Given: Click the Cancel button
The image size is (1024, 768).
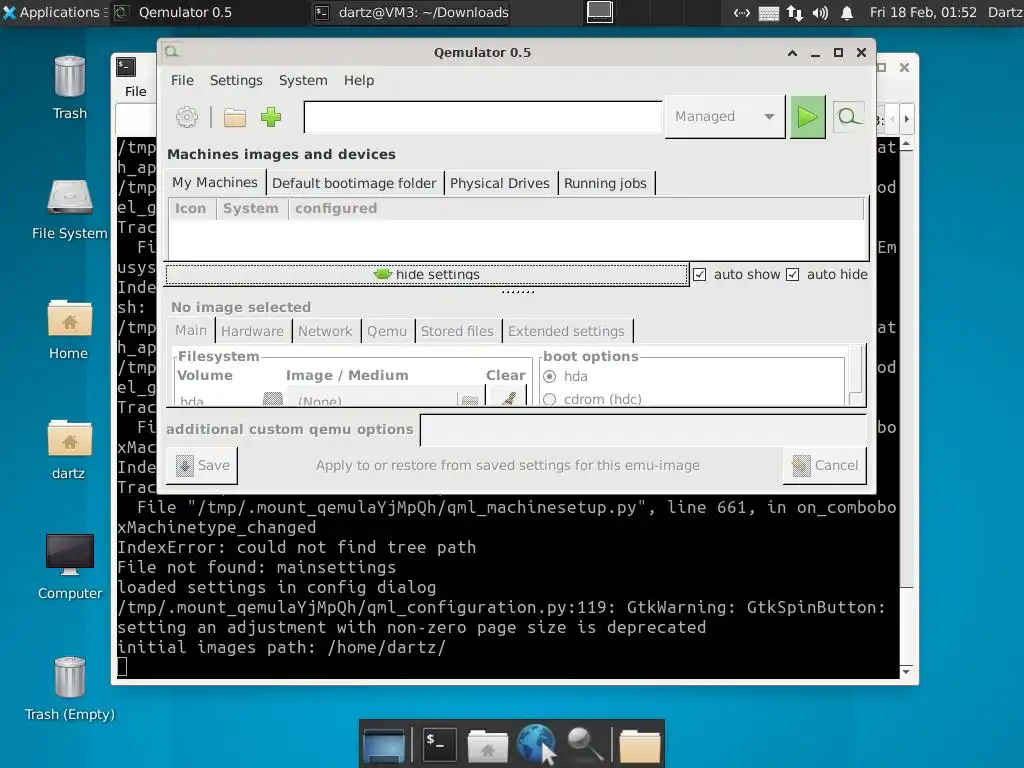Looking at the screenshot, I should click(825, 466).
